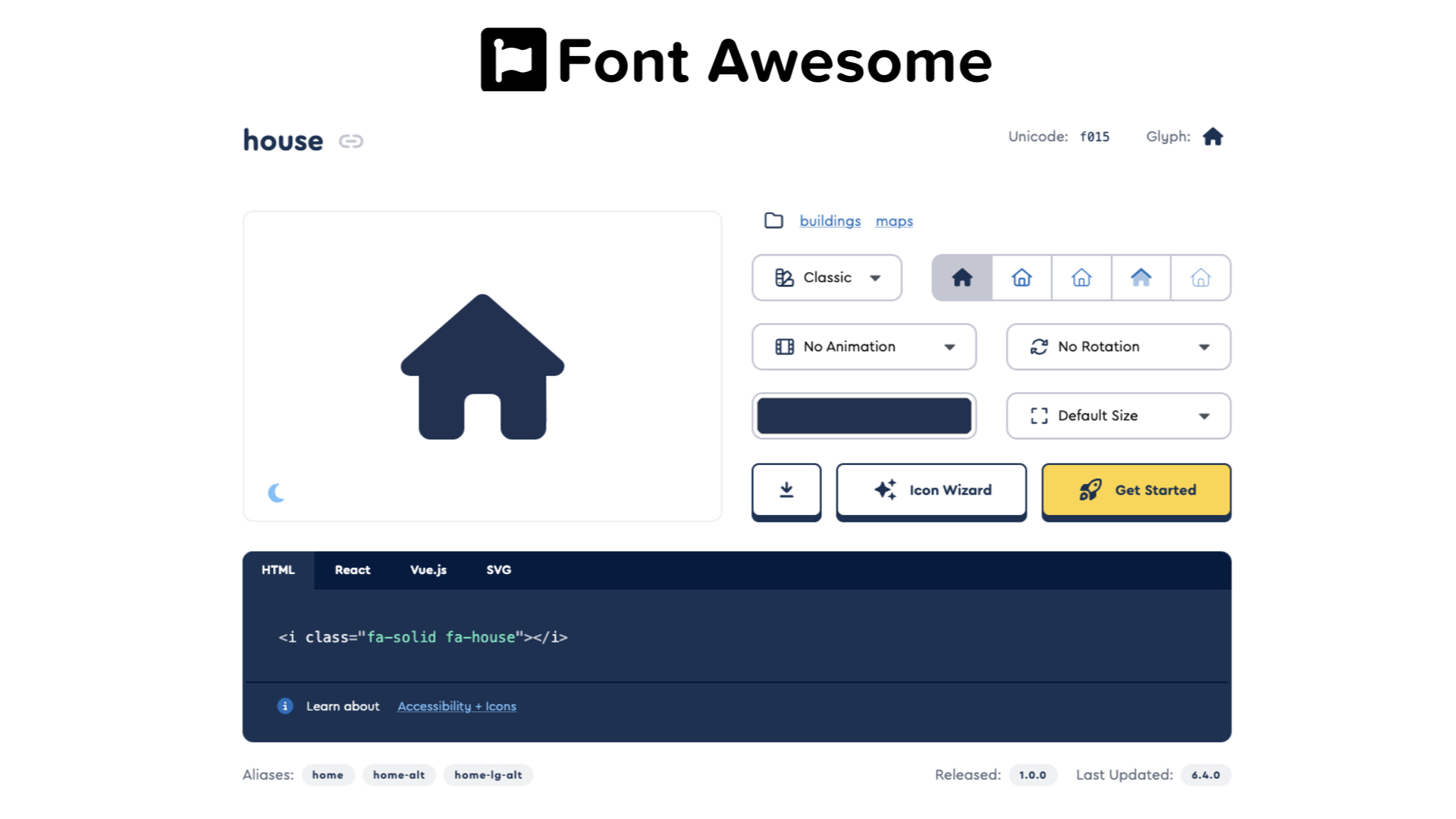Image resolution: width=1456 pixels, height=819 pixels.
Task: Open the Classic family dropdown
Action: 827,278
